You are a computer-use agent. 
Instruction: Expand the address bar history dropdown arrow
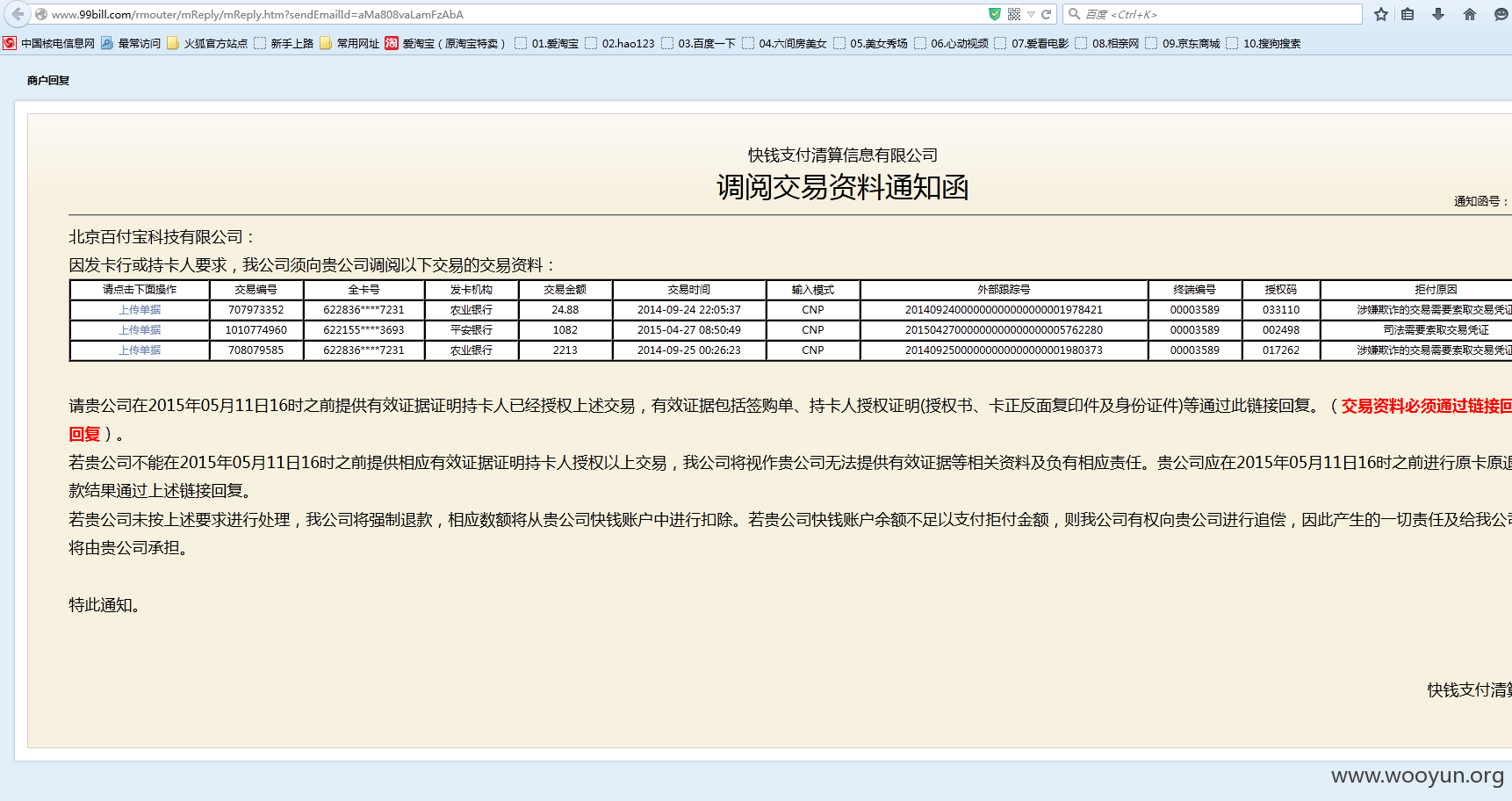click(x=1031, y=15)
